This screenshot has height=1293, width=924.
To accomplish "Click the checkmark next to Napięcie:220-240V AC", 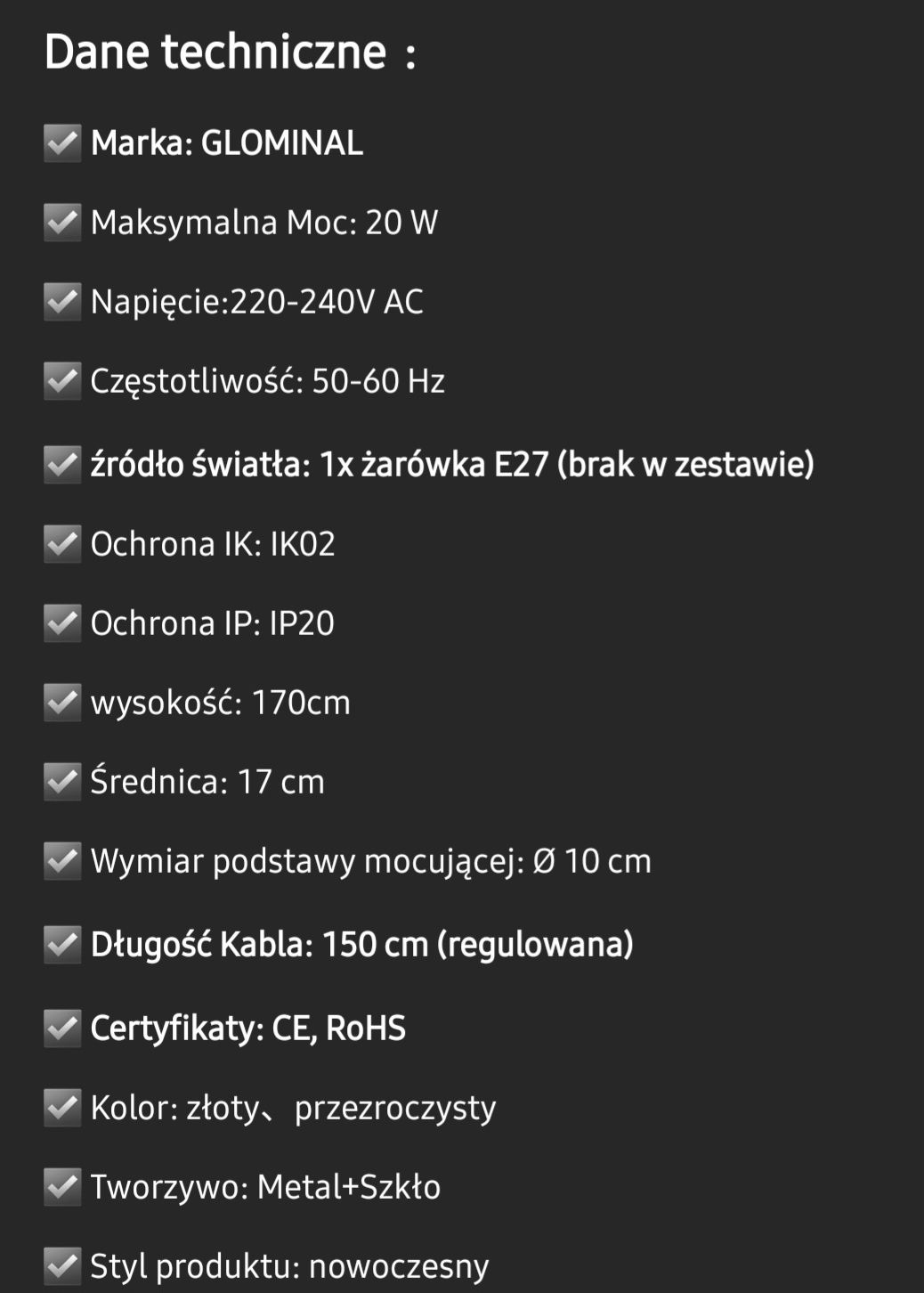I will pyautogui.click(x=62, y=302).
